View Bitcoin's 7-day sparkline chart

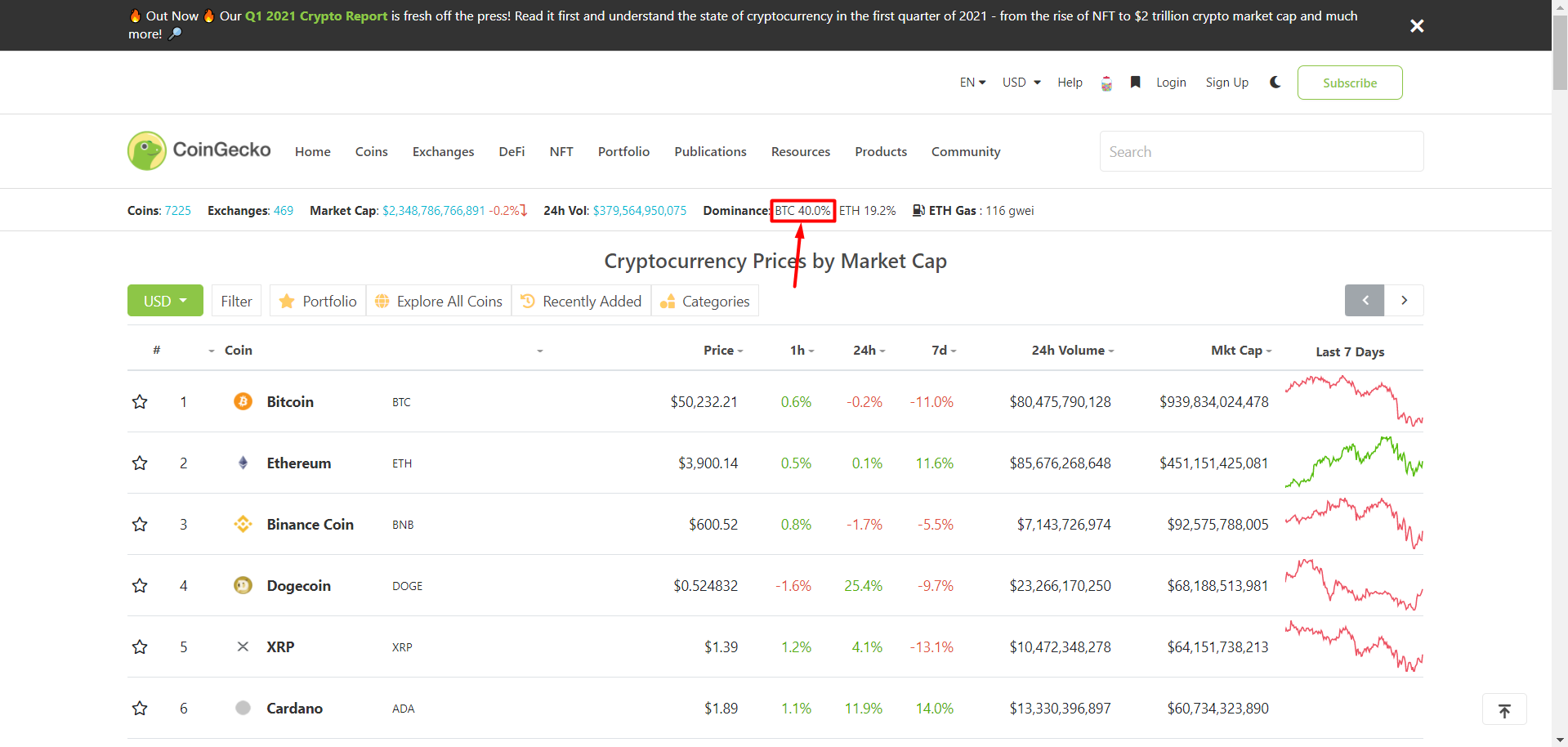(x=1354, y=400)
